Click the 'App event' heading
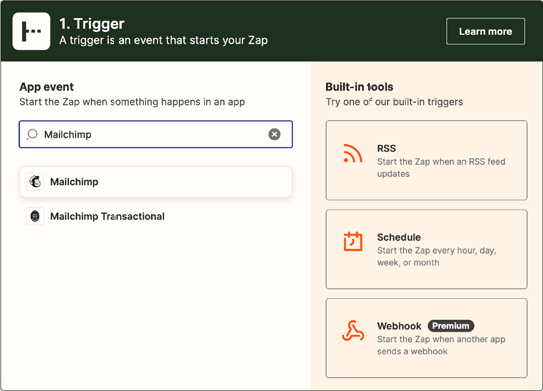 [x=46, y=87]
